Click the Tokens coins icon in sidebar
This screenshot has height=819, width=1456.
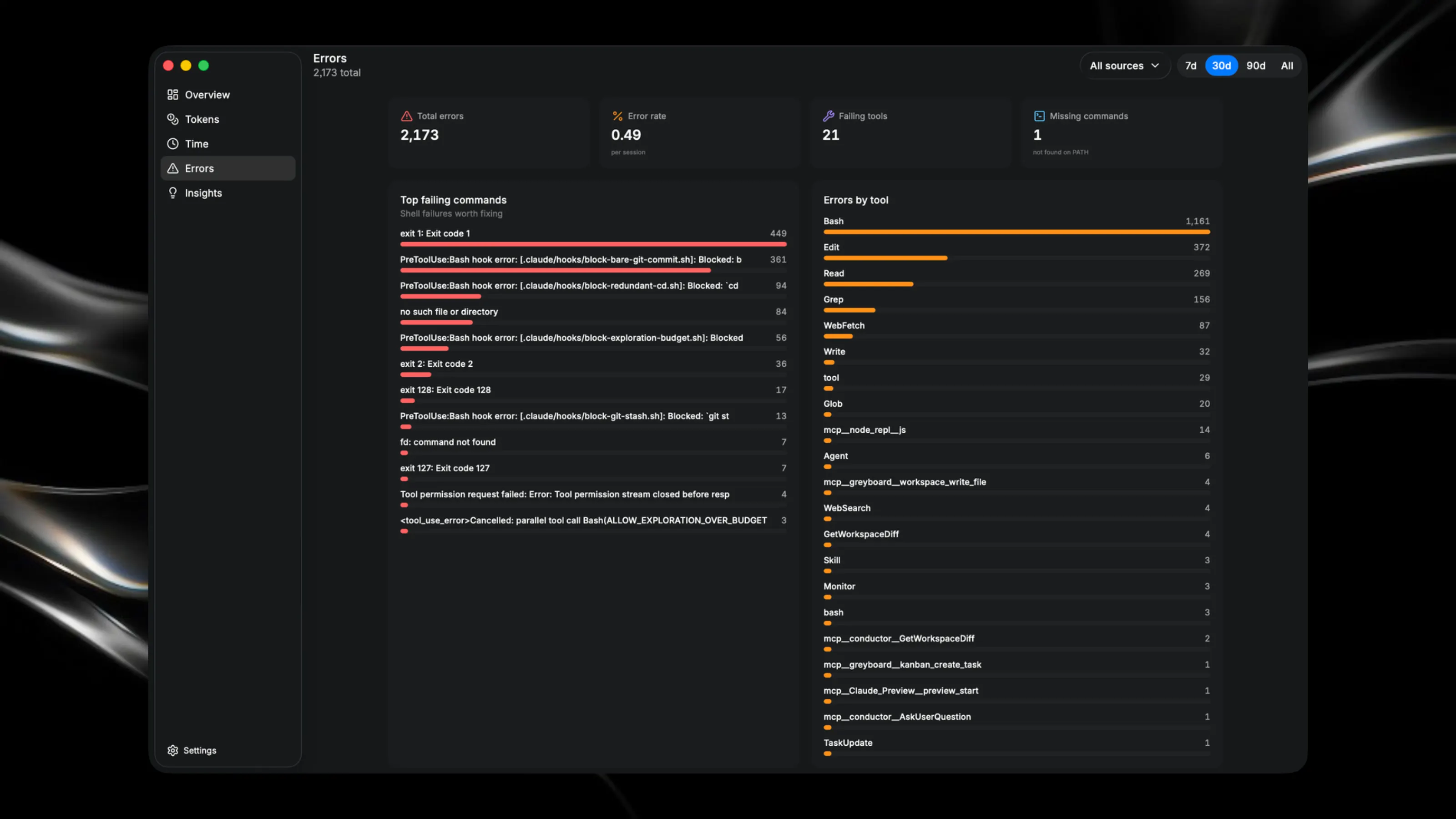172,119
